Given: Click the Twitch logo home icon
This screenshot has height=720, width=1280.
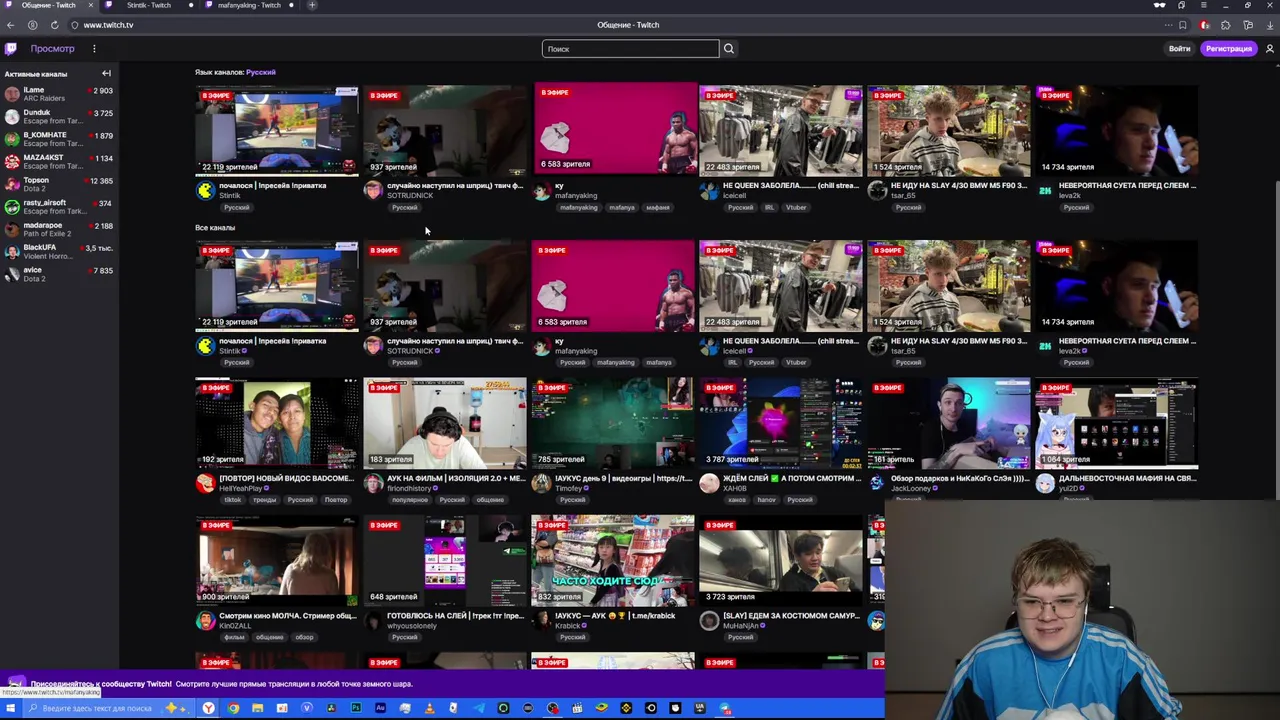Looking at the screenshot, I should [x=10, y=48].
